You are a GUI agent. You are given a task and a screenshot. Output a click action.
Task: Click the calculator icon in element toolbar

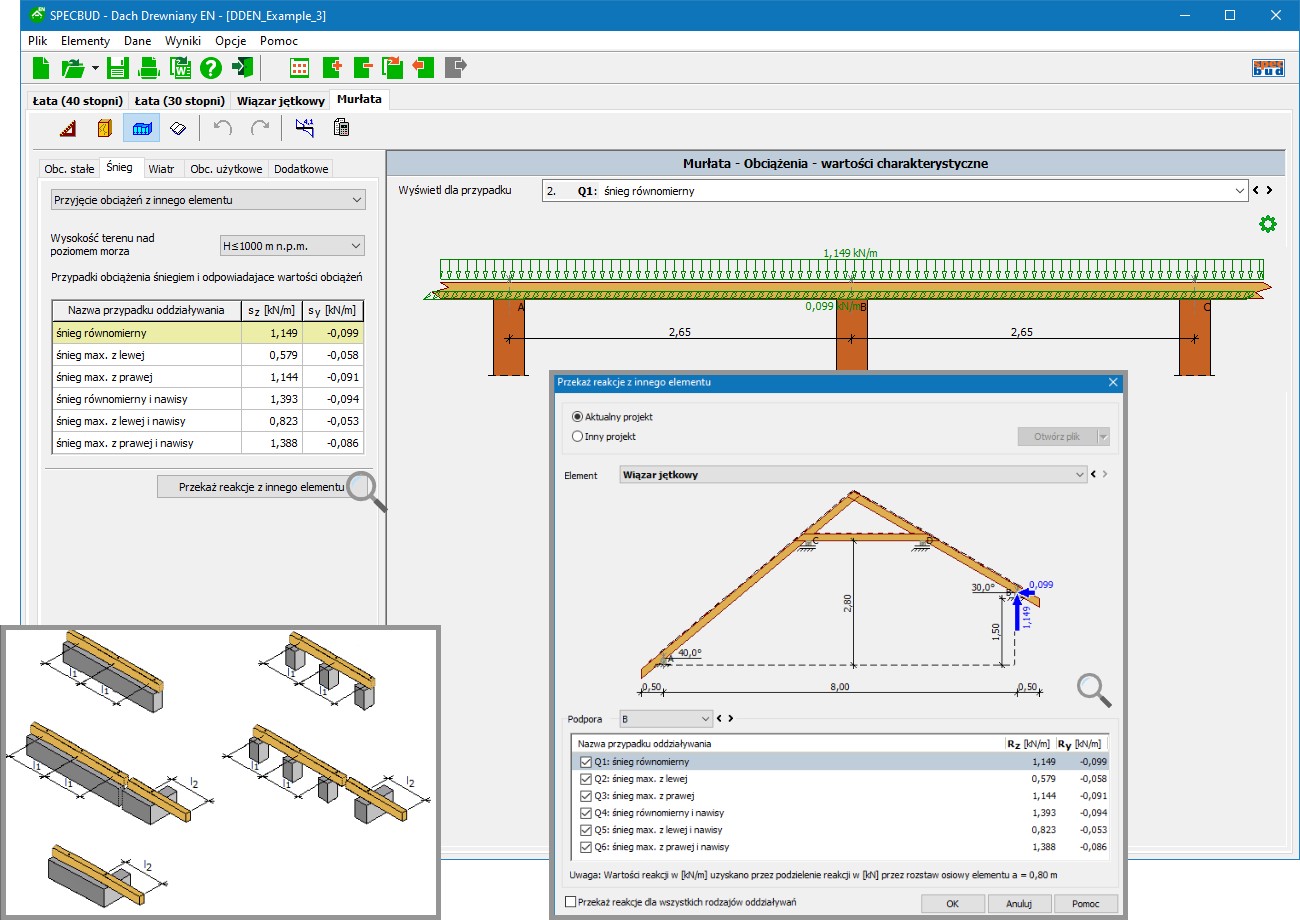tap(341, 128)
